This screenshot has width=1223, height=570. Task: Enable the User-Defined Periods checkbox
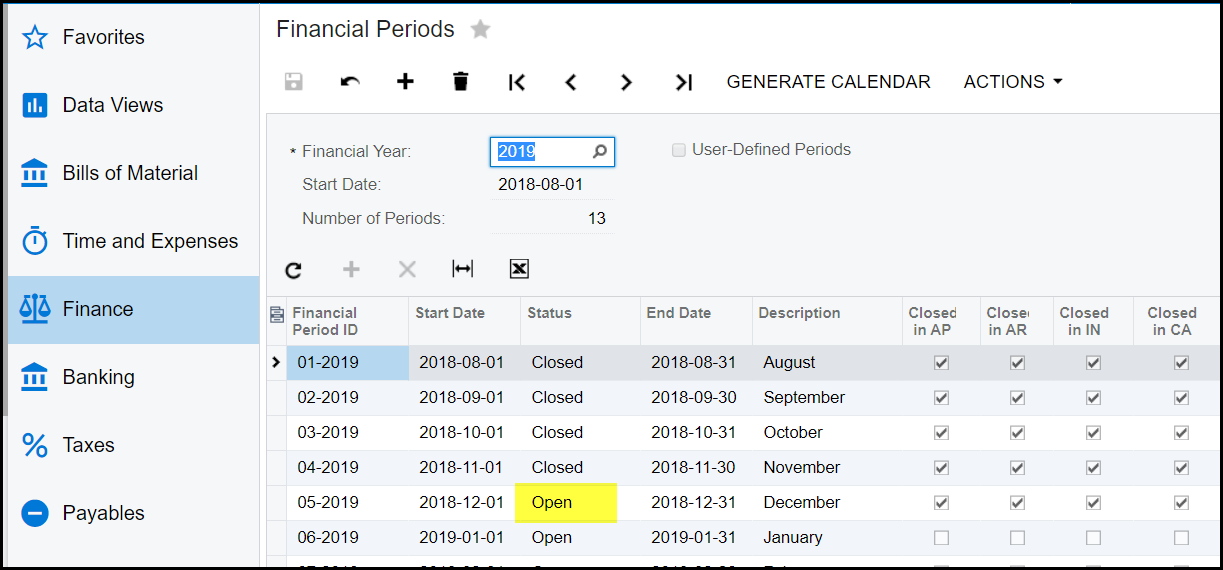(679, 150)
